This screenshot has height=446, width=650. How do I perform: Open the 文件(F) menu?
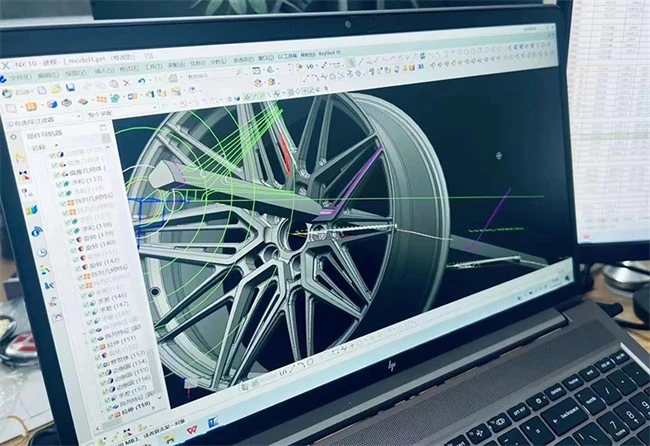(20, 77)
